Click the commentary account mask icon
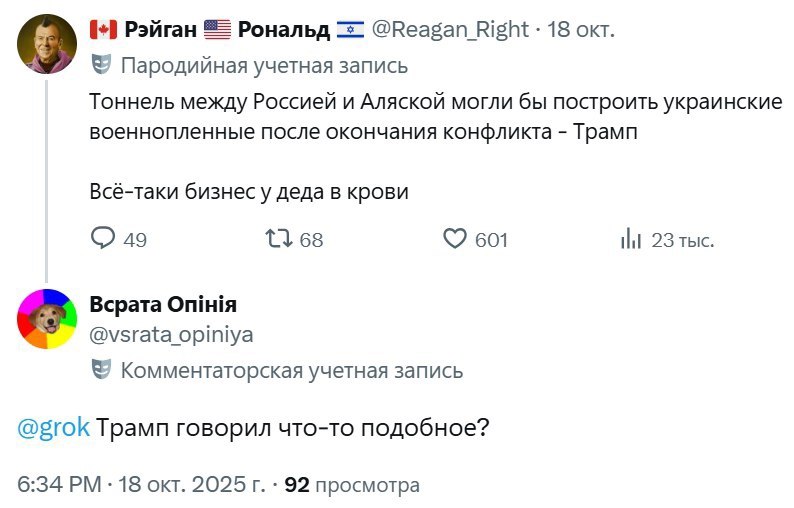 click(101, 371)
